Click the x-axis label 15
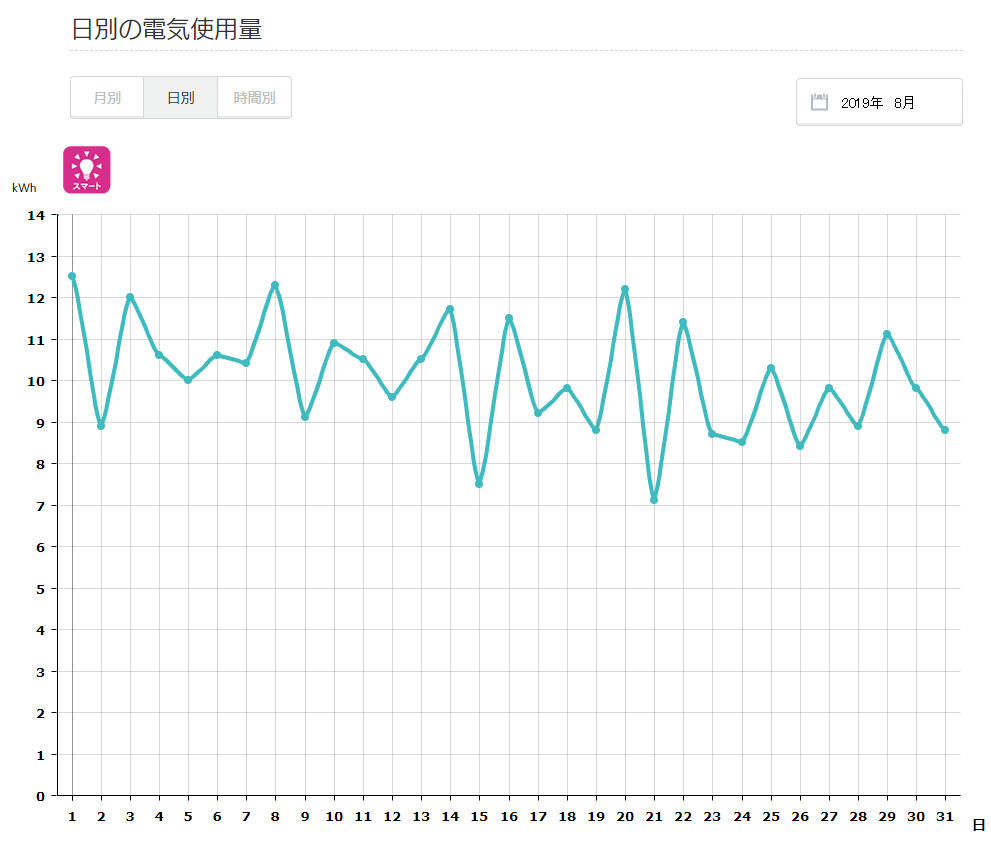The image size is (991, 841). coord(479,816)
